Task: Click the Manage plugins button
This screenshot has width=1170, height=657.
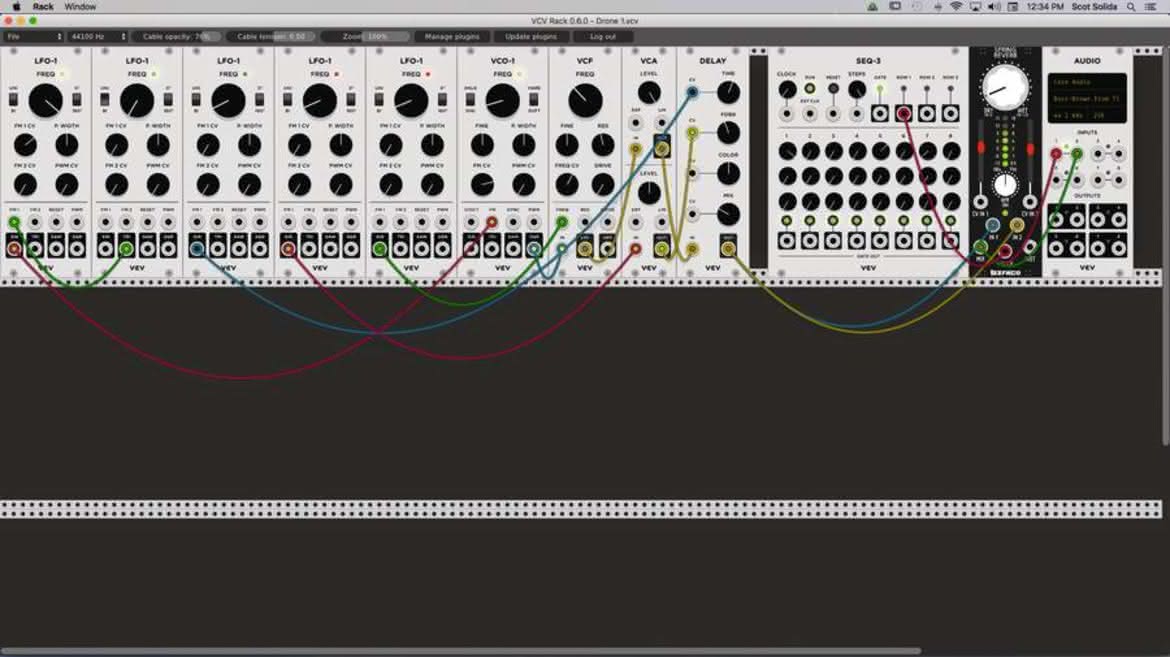Action: [451, 36]
